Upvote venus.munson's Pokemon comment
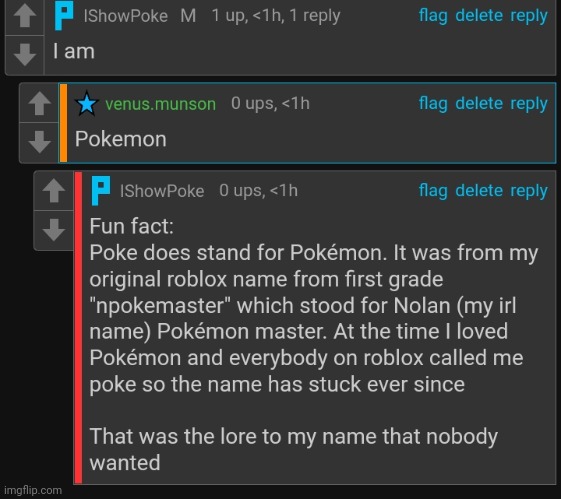 [x=39, y=103]
